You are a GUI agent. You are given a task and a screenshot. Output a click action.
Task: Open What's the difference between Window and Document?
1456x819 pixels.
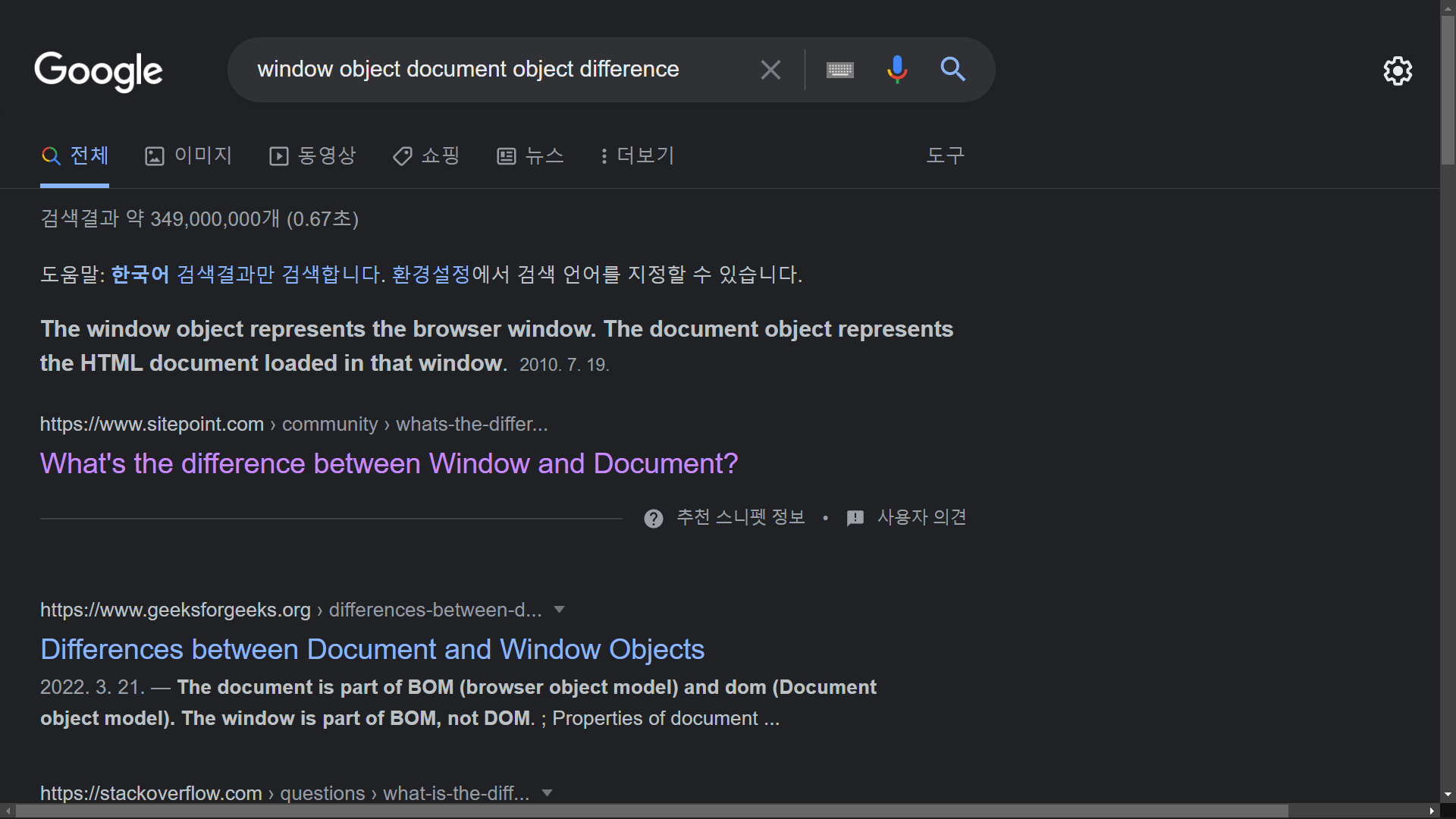389,463
